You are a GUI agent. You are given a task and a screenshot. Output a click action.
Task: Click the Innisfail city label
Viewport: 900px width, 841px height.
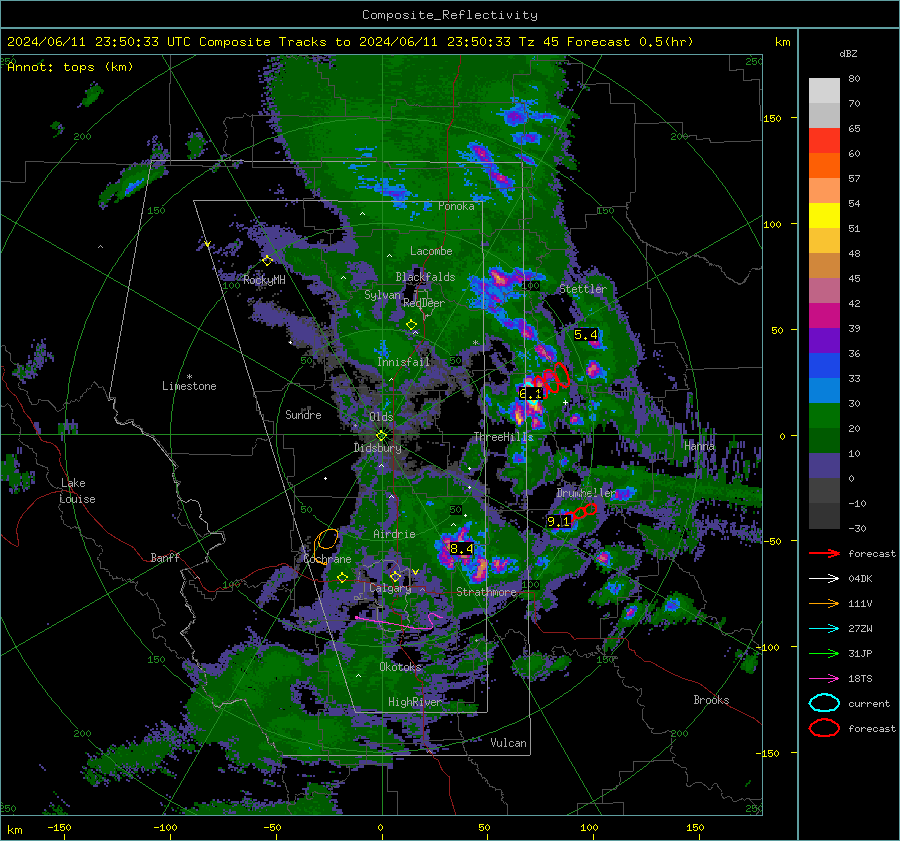tap(404, 362)
